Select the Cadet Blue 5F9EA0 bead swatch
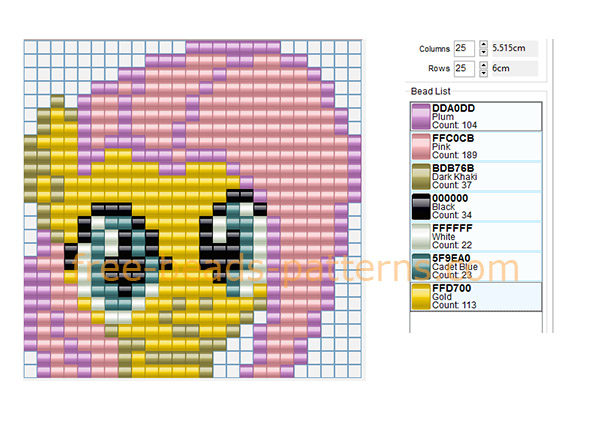This screenshot has width=600, height=440. [x=421, y=267]
